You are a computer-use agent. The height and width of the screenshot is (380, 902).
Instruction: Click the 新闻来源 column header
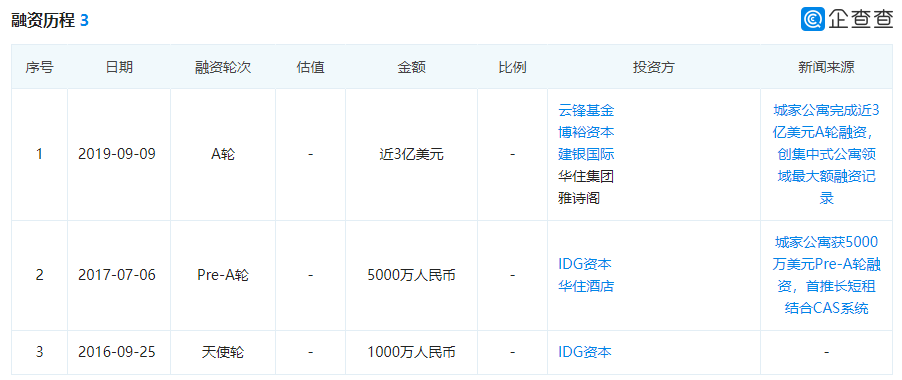click(x=826, y=67)
